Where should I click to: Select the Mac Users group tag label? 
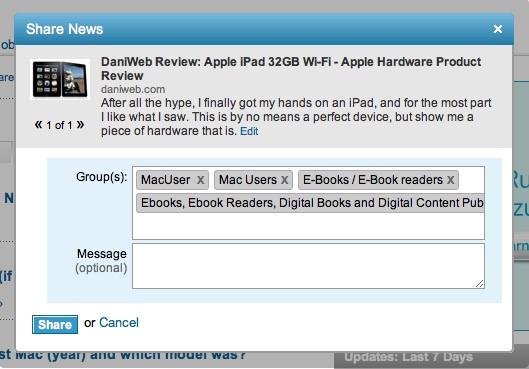click(x=248, y=180)
